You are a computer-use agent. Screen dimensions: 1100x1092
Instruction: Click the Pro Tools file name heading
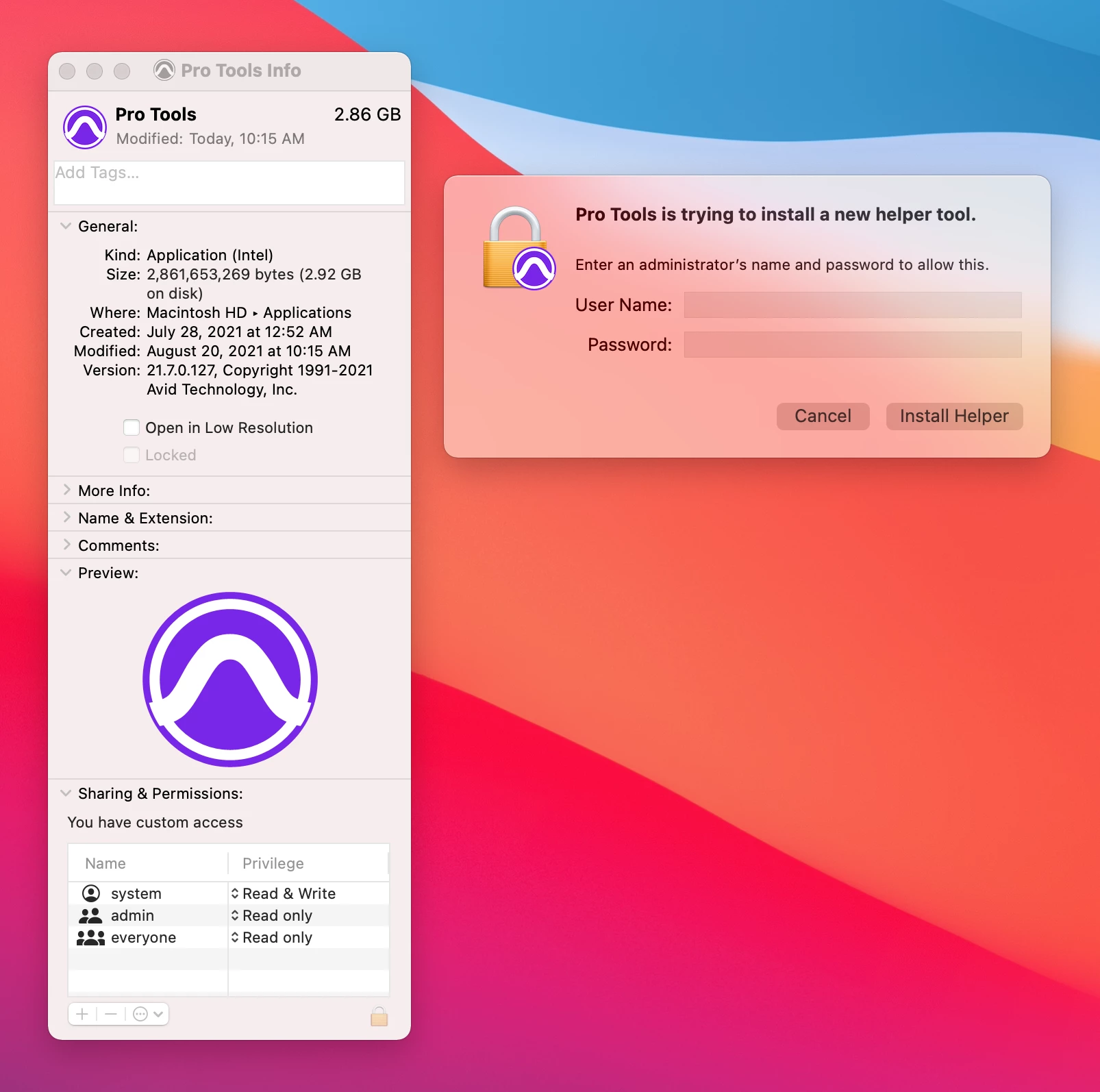(x=155, y=114)
